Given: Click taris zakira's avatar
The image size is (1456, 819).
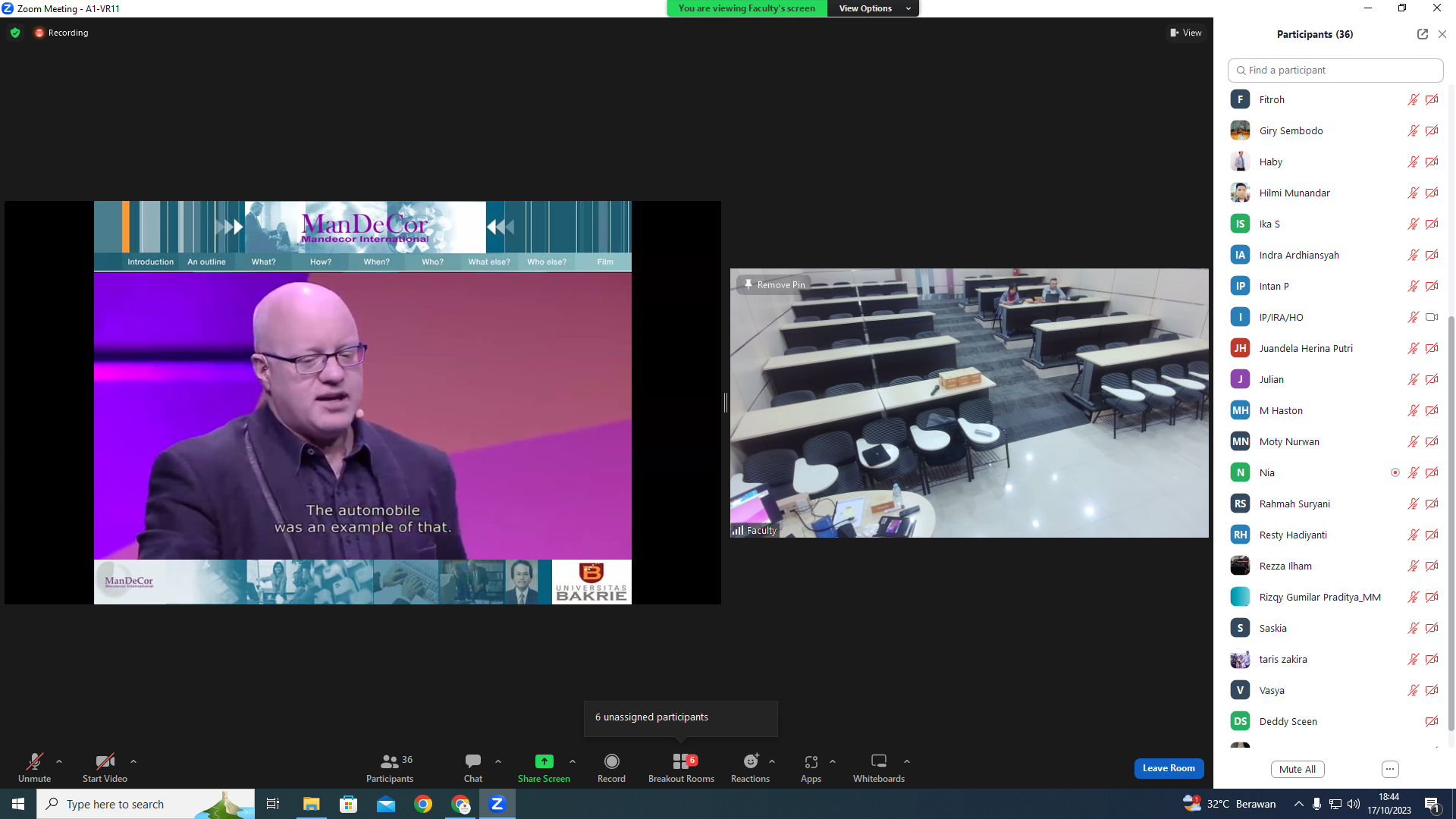Looking at the screenshot, I should [x=1241, y=659].
